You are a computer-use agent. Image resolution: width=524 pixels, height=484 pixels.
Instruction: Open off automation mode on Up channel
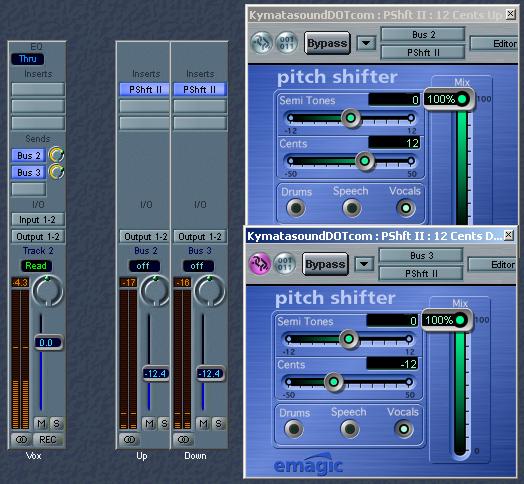144,266
